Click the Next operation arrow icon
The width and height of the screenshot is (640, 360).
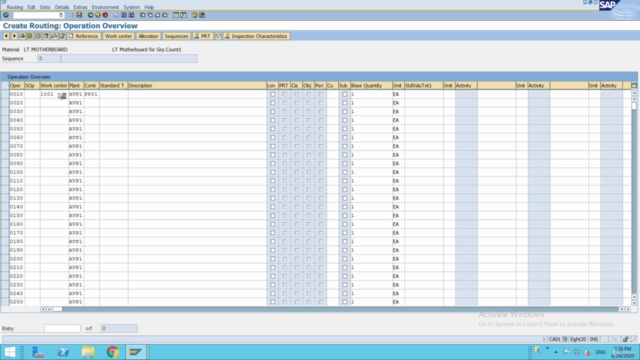(x=14, y=36)
